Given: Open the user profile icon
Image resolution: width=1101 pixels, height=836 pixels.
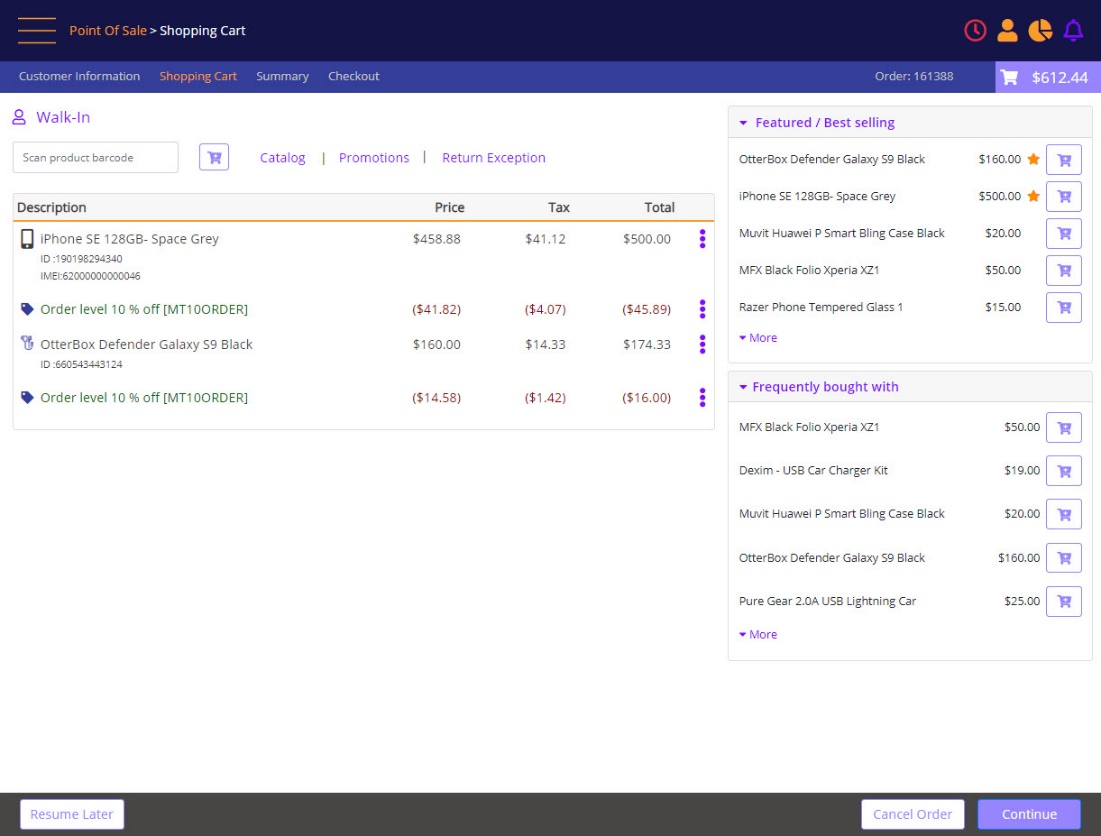Looking at the screenshot, I should pos(1007,30).
